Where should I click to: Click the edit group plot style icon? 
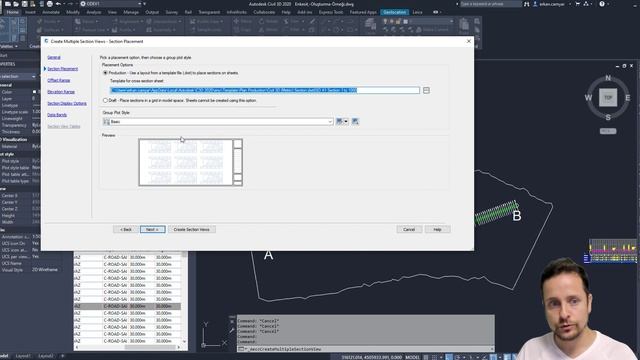click(339, 122)
